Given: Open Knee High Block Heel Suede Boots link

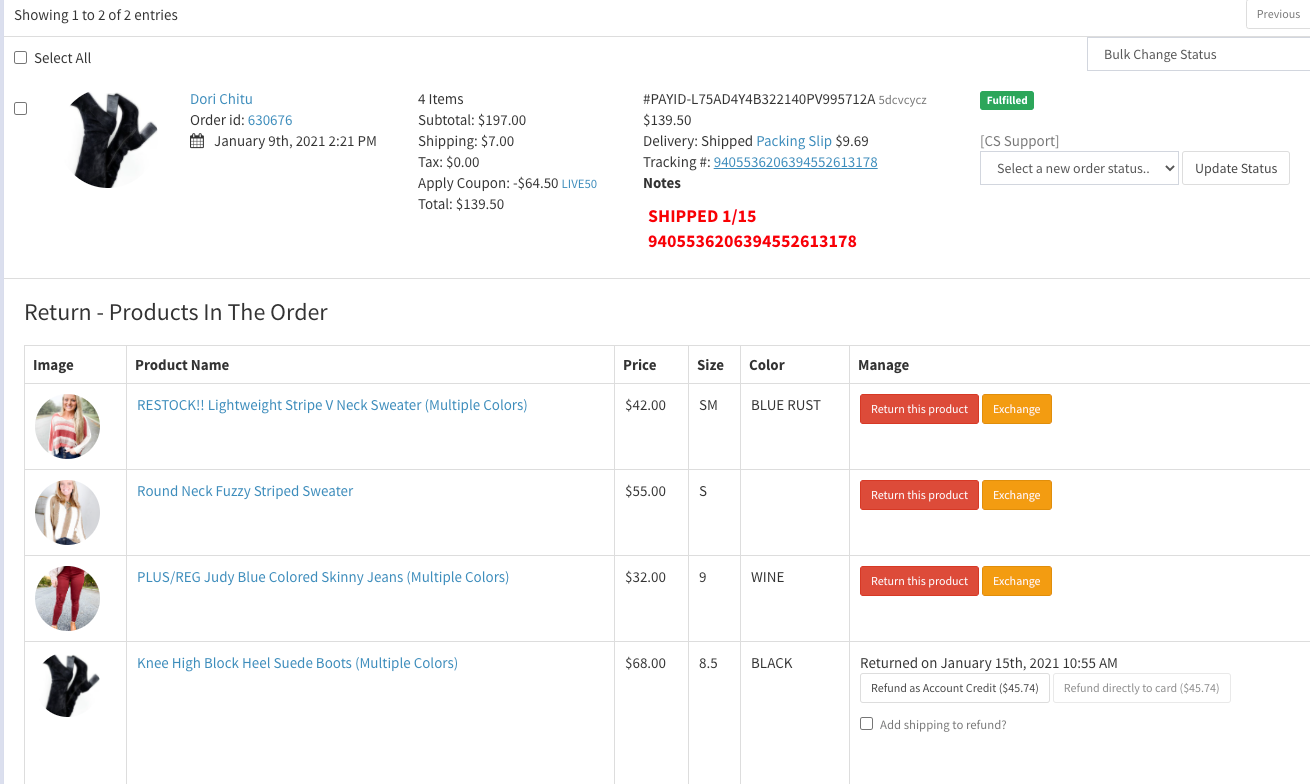Looking at the screenshot, I should click(297, 663).
